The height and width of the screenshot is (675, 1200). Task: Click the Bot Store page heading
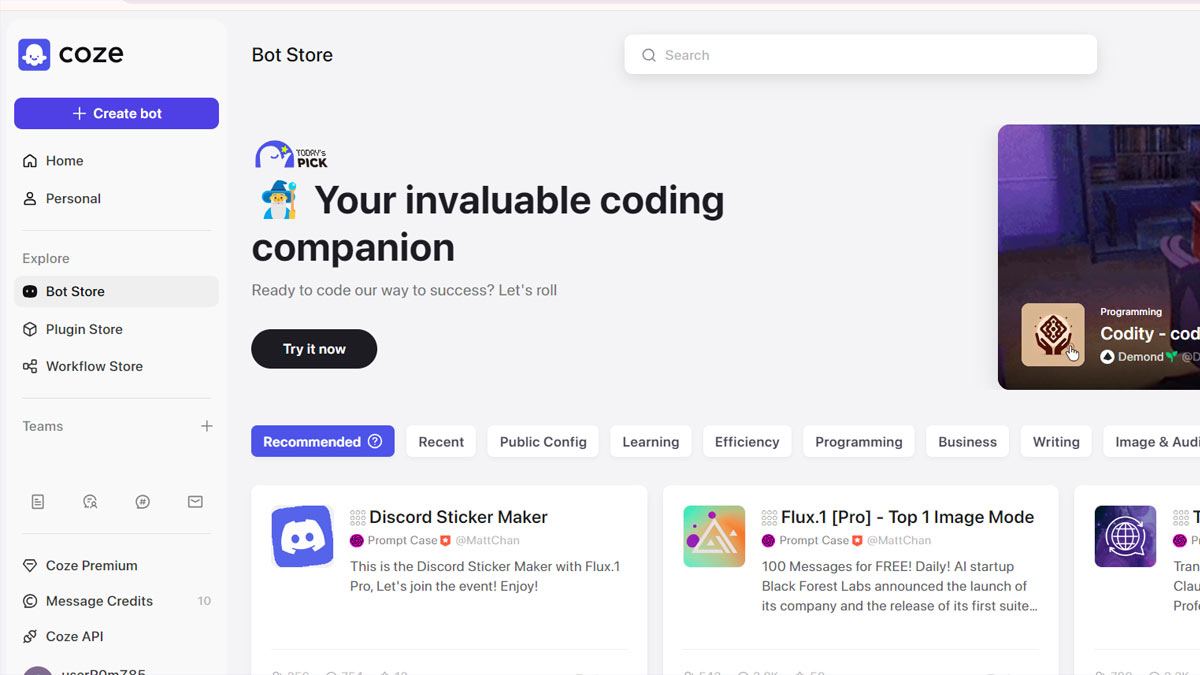click(x=292, y=55)
